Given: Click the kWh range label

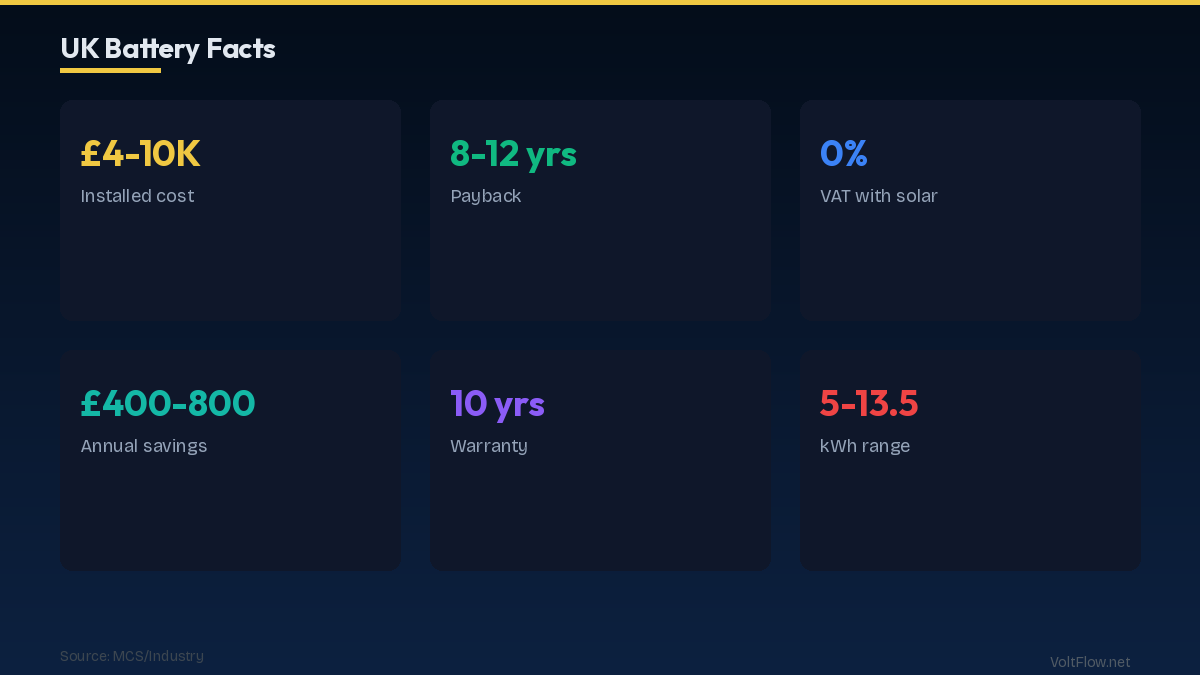Looking at the screenshot, I should pyautogui.click(x=864, y=446).
